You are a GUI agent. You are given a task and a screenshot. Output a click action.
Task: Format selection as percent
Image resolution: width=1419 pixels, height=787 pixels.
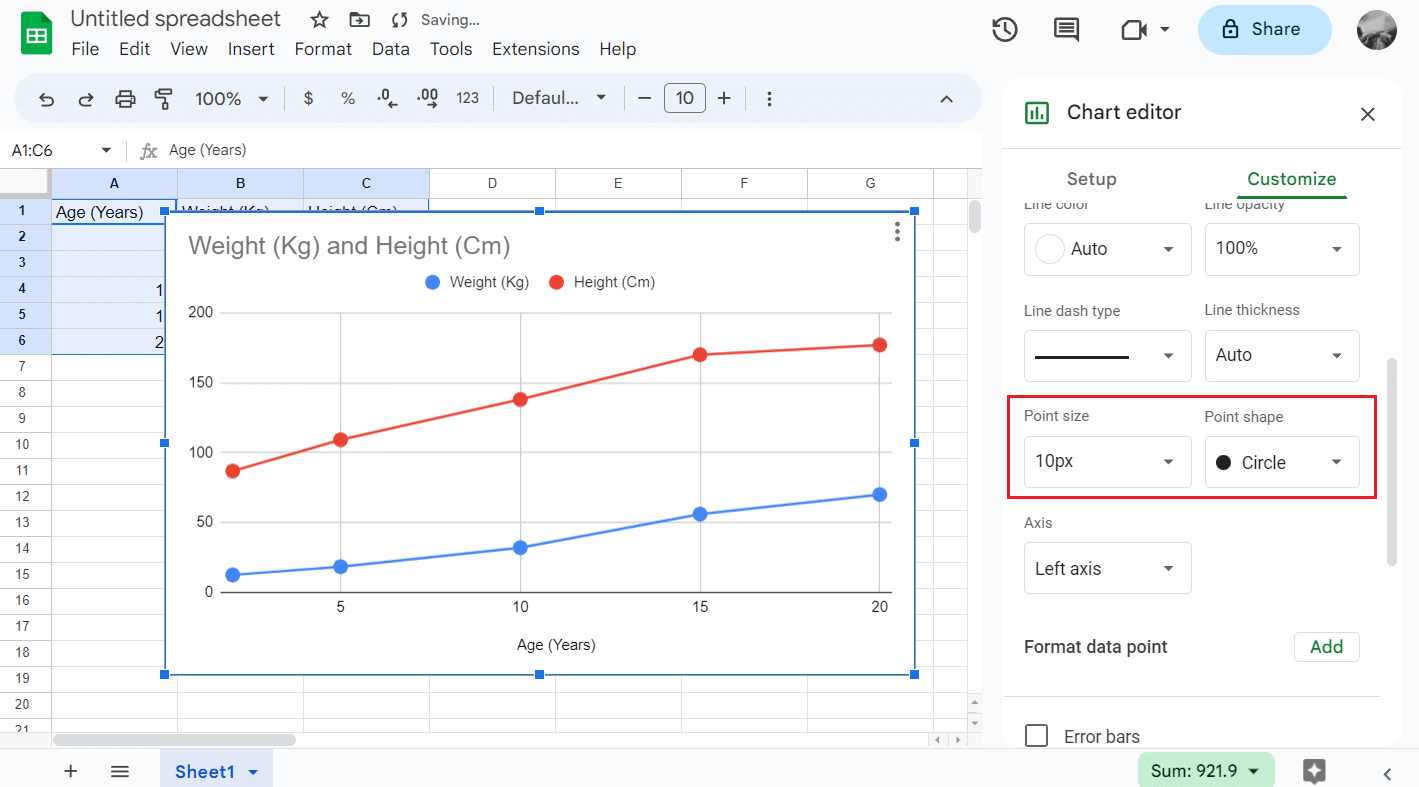click(x=347, y=97)
